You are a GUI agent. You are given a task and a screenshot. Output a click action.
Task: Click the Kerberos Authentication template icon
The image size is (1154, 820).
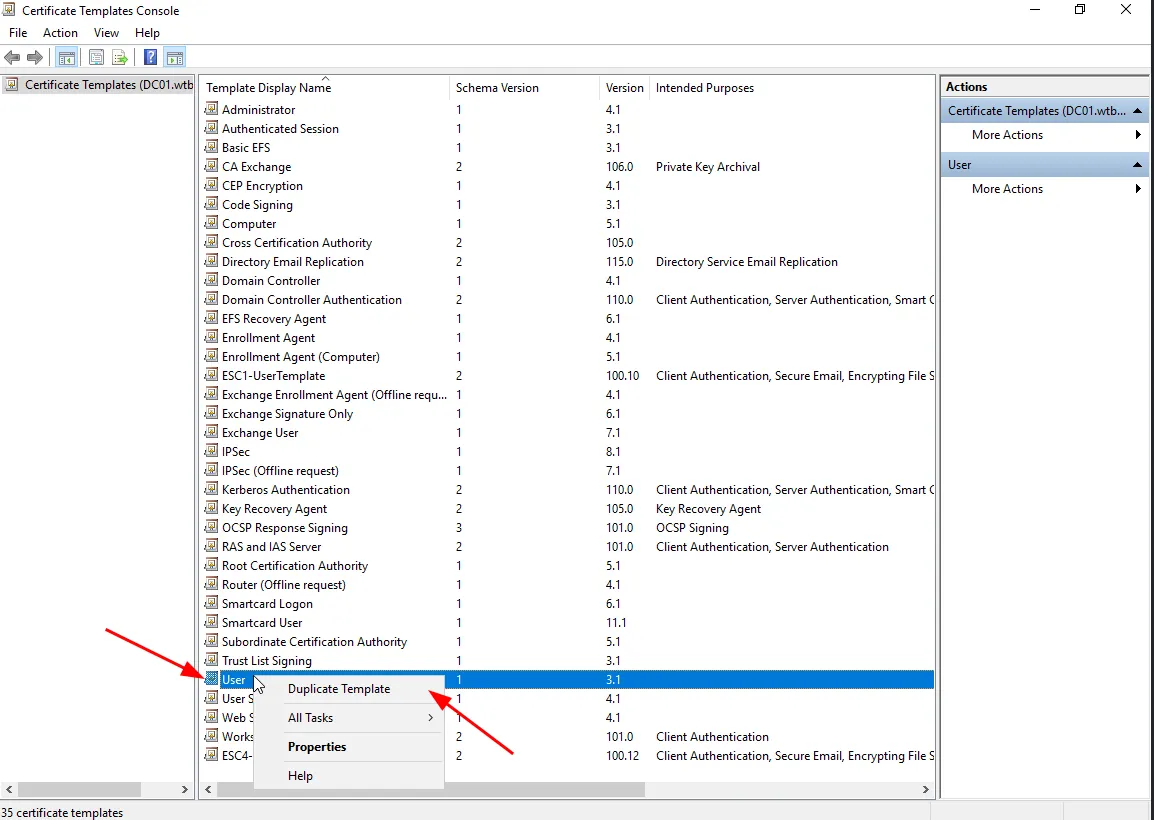point(211,489)
